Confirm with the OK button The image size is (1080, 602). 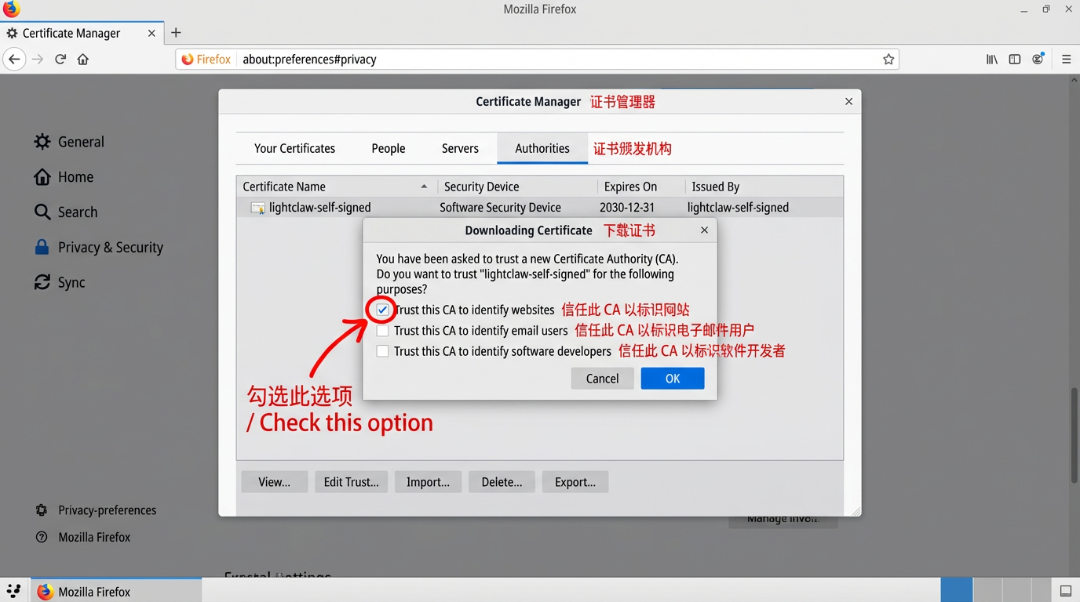[x=672, y=378]
